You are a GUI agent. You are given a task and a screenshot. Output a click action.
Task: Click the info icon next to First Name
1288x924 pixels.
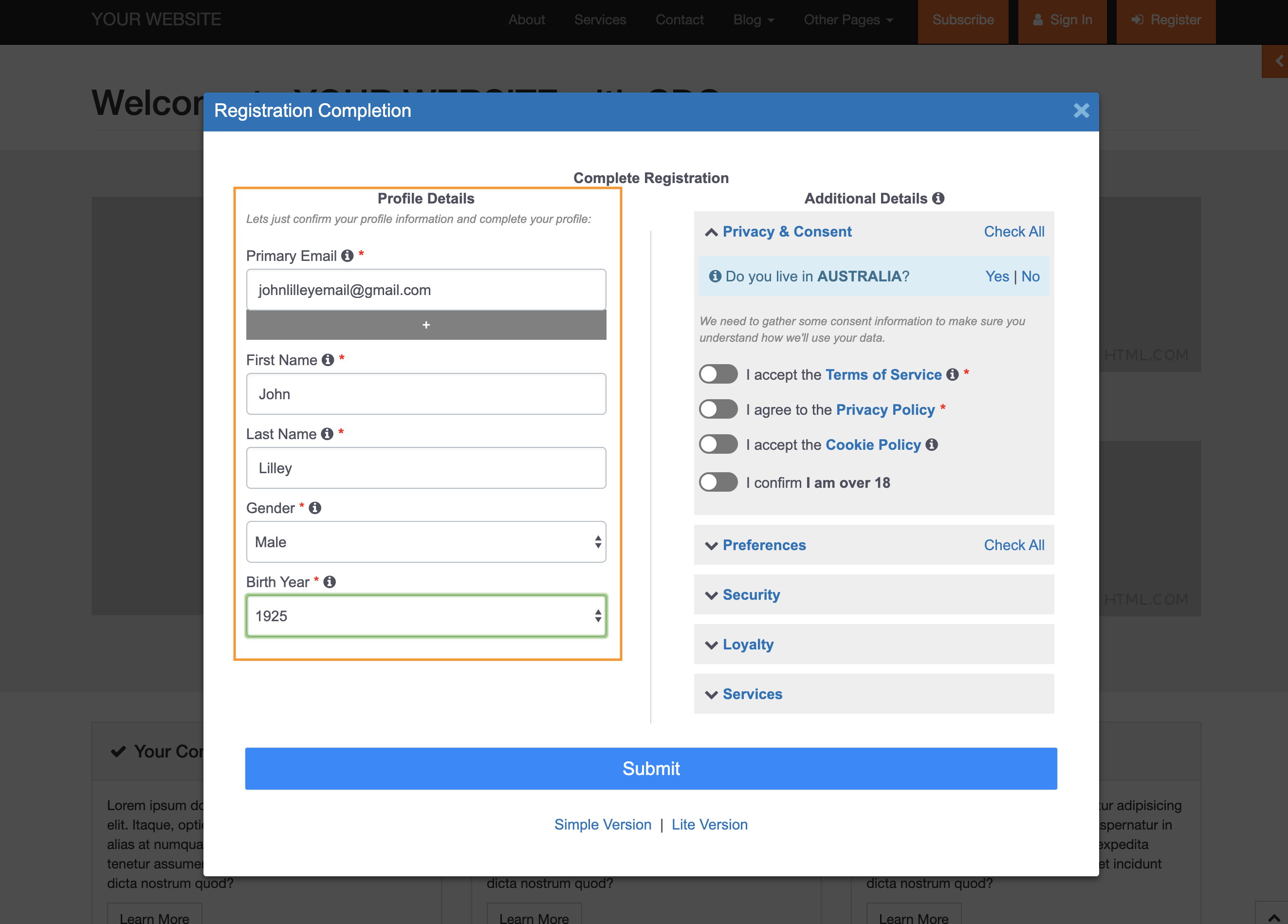[328, 360]
